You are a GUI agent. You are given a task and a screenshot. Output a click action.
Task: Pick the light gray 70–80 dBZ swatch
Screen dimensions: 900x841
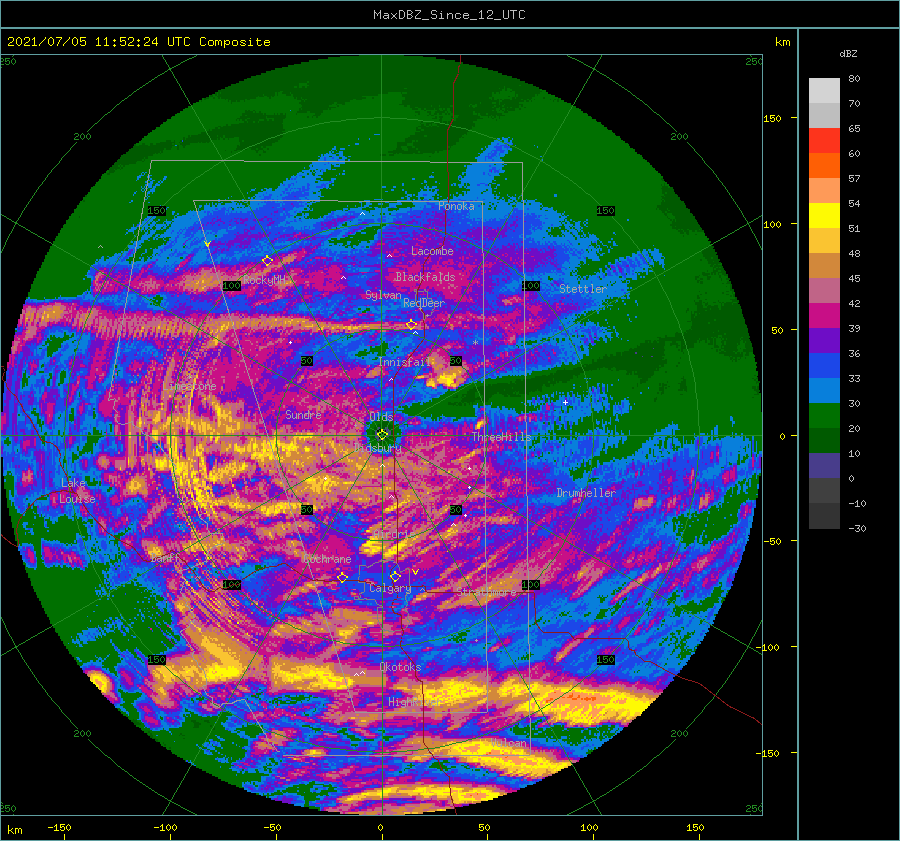824,91
